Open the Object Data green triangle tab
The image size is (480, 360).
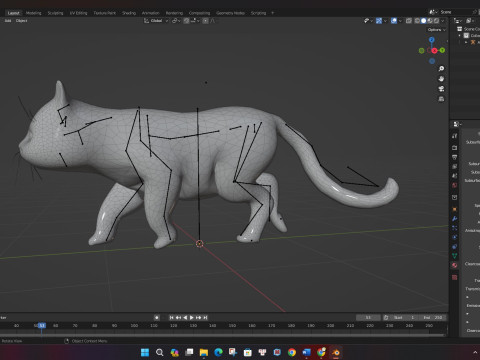(455, 256)
